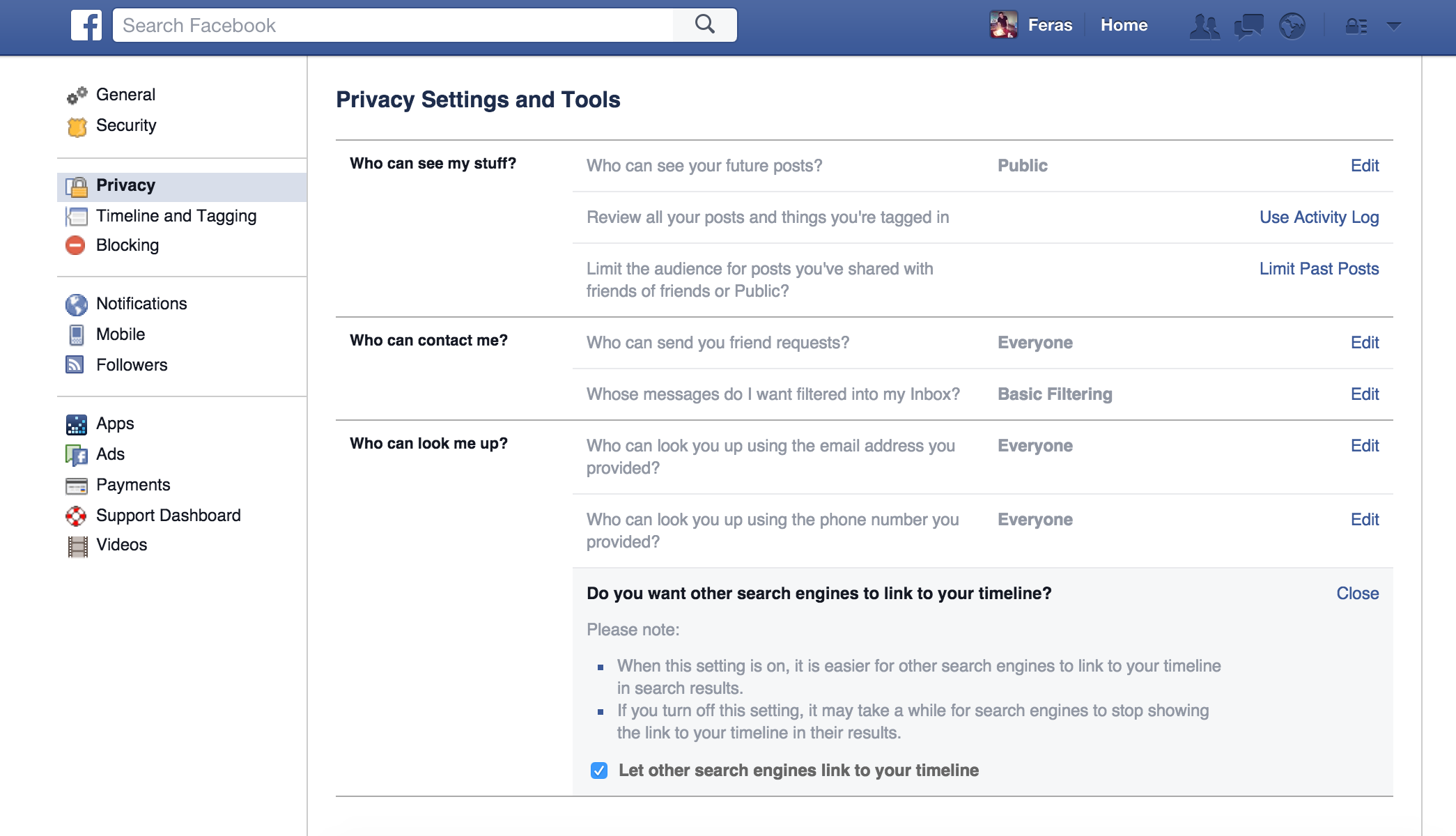The width and height of the screenshot is (1456, 836).
Task: Expand the account dropdown arrow in top bar
Action: (x=1393, y=26)
